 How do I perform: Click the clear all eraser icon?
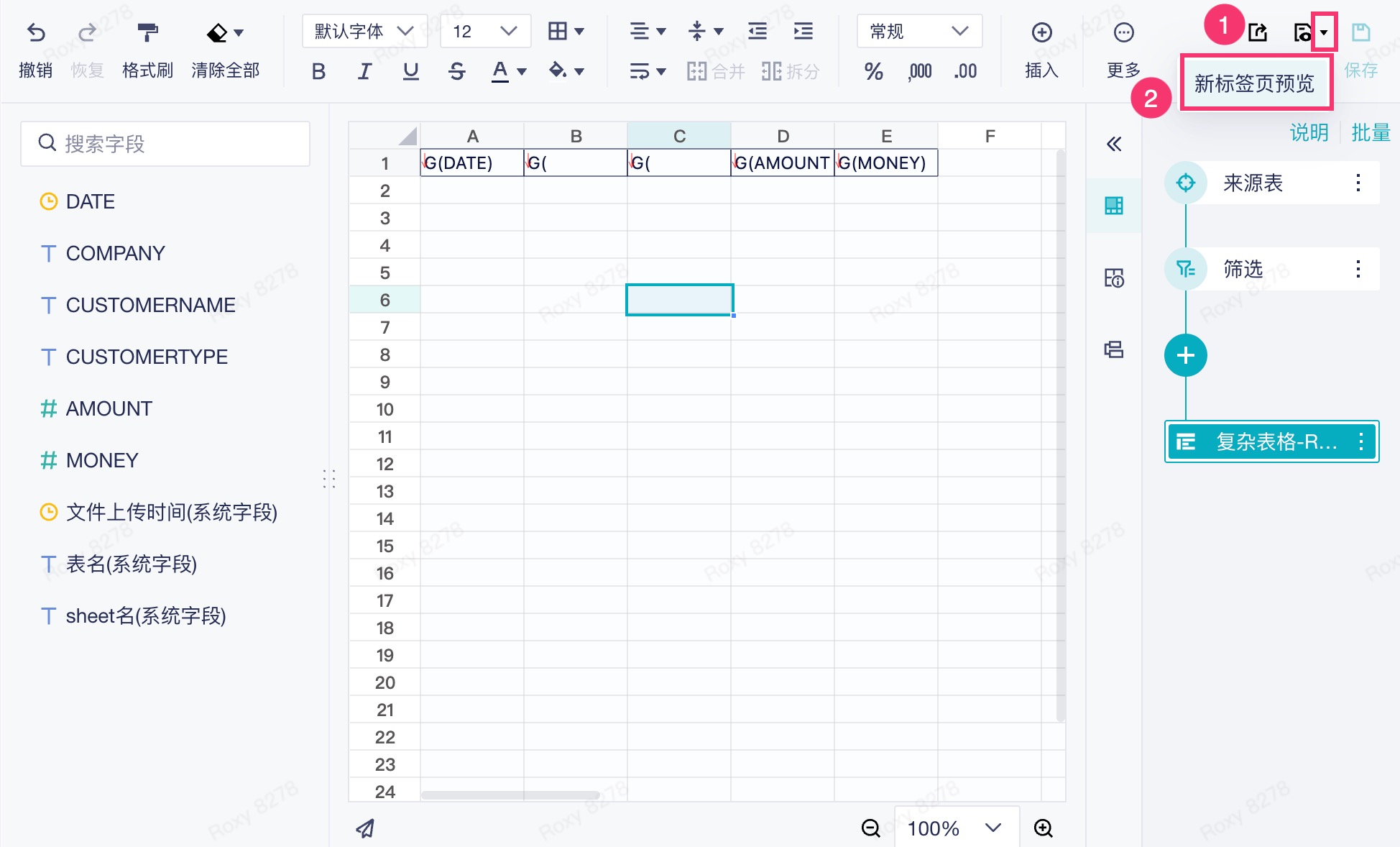click(x=217, y=33)
